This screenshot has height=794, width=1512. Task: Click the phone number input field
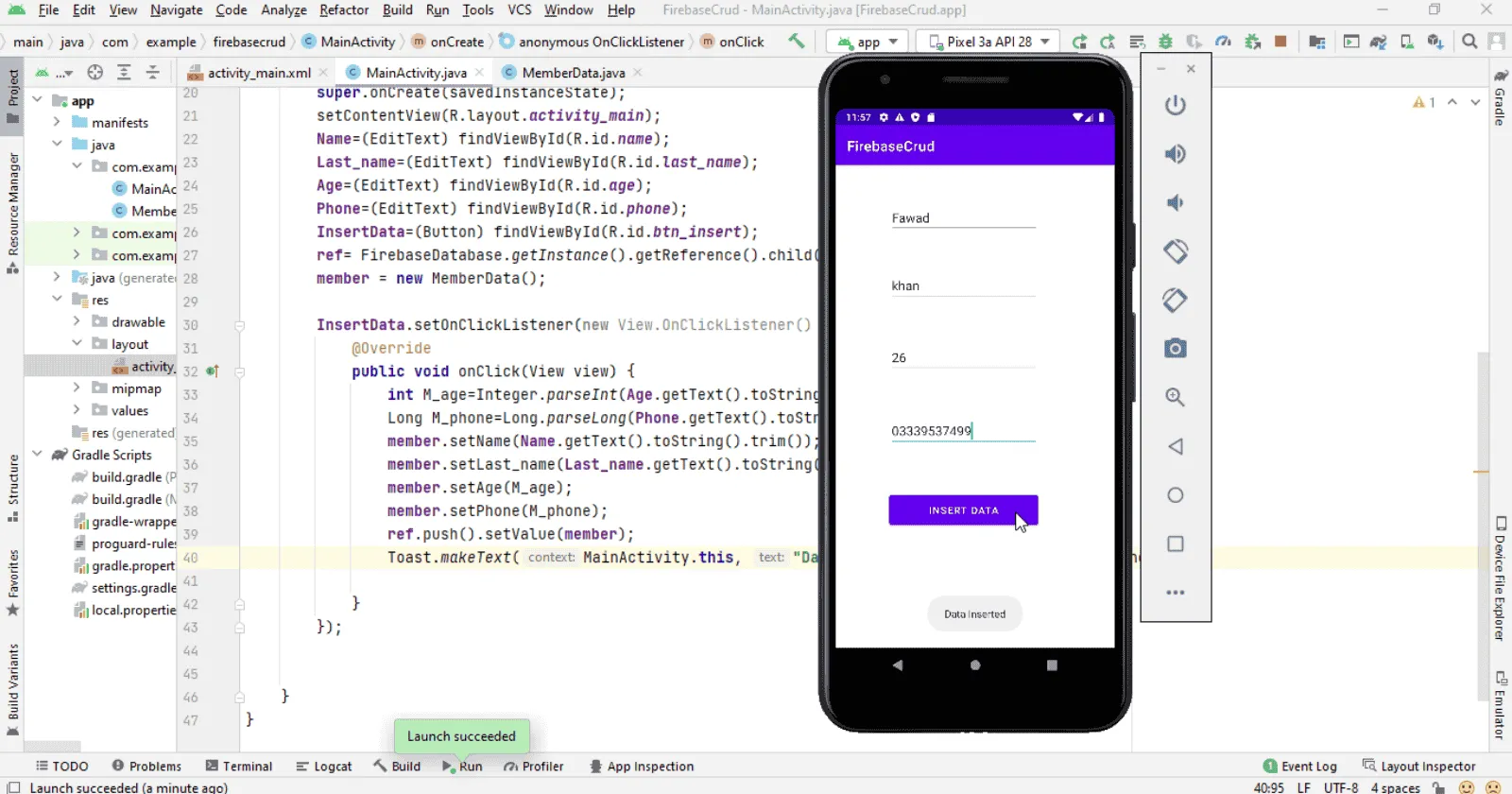(963, 431)
